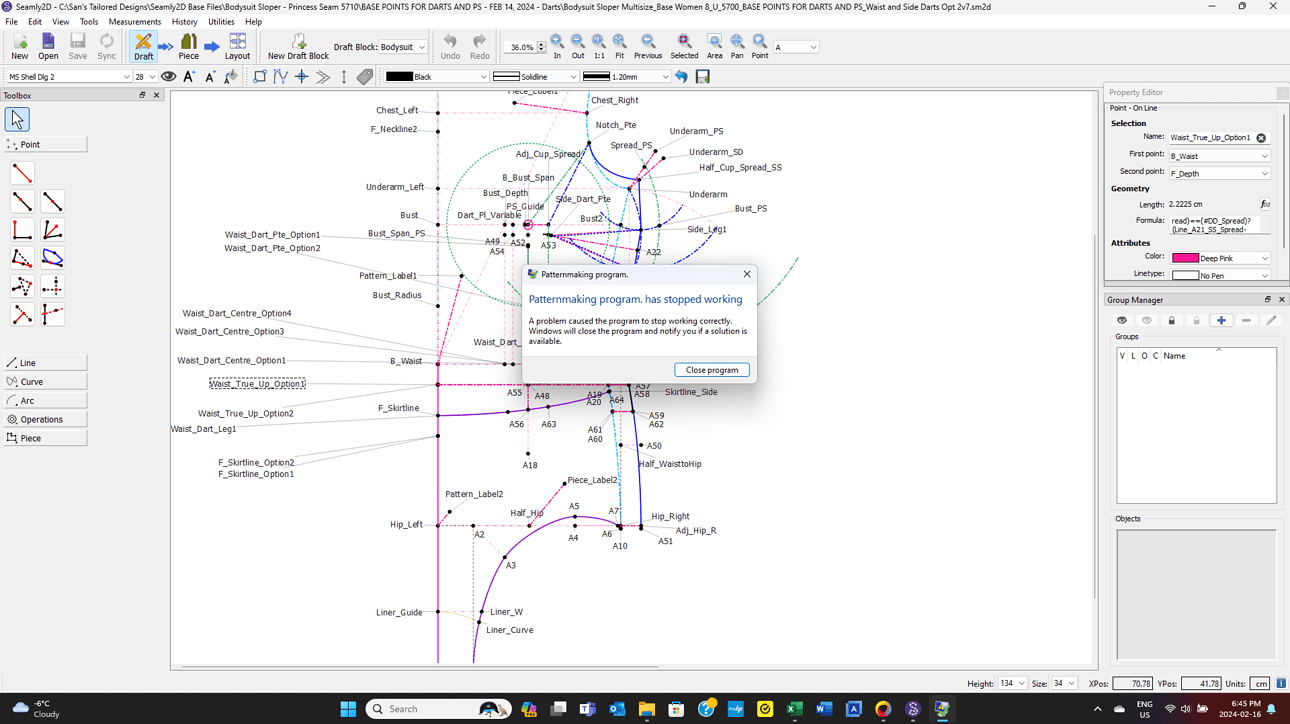
Task: Toggle point name visibility with the eye icon
Action: 169,76
